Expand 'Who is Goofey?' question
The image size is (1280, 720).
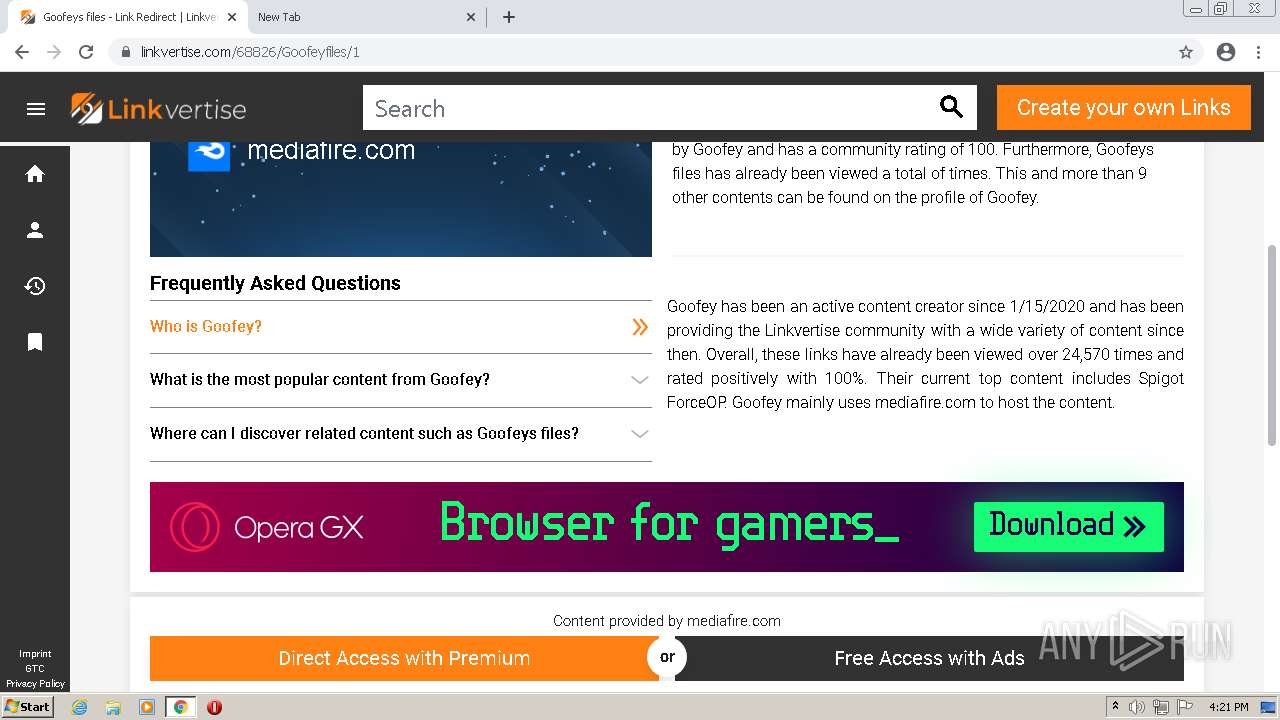click(401, 327)
